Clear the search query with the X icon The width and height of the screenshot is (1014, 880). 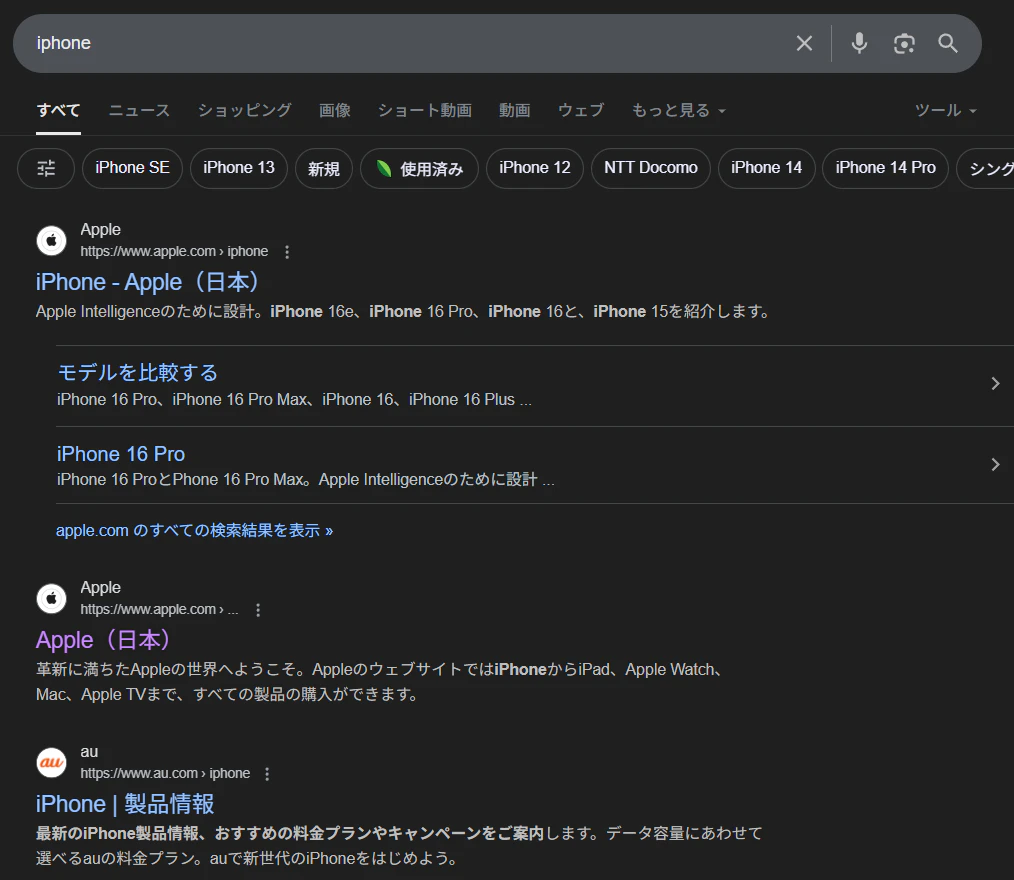pos(804,43)
